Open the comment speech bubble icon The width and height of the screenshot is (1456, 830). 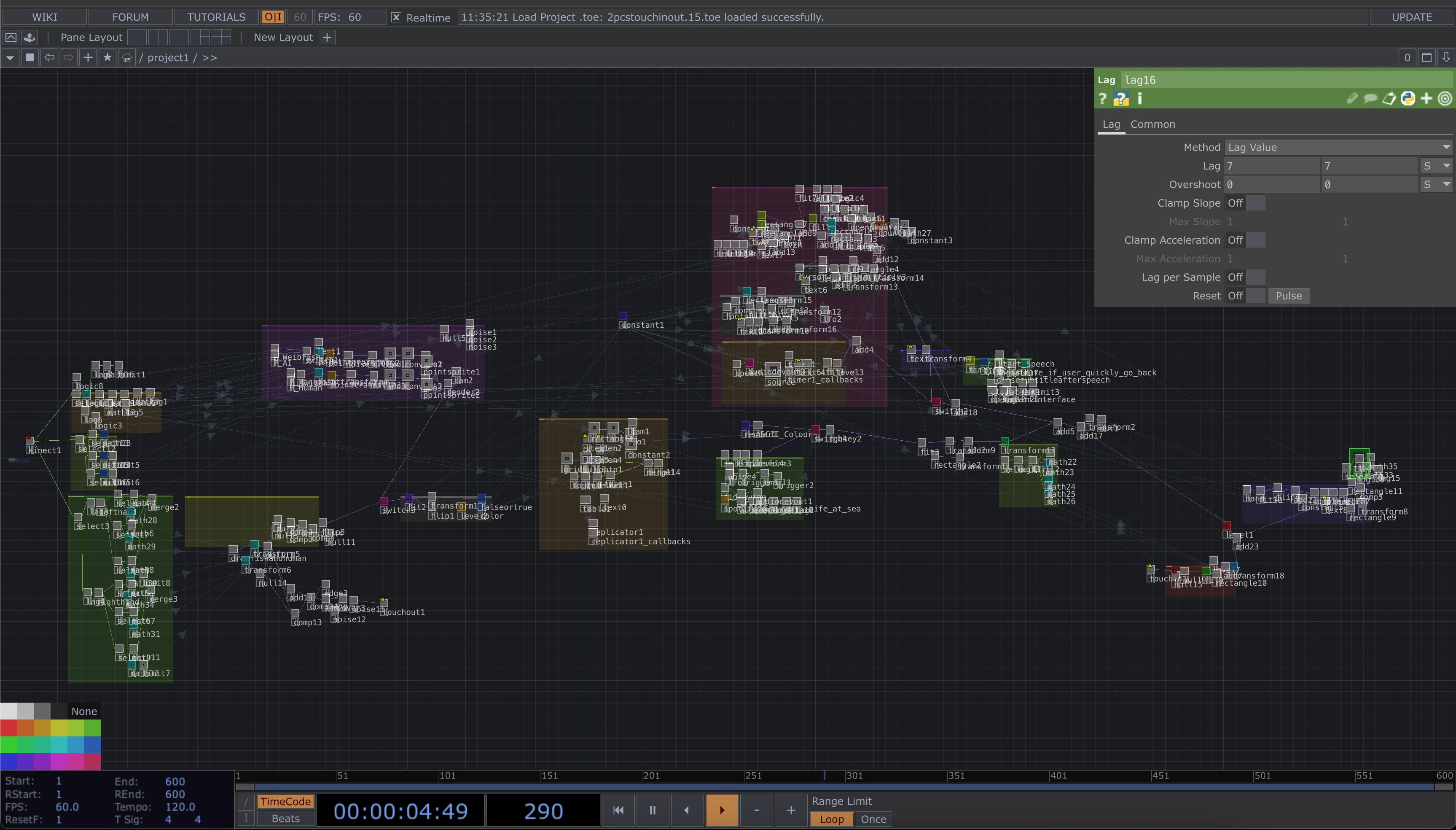tap(1370, 99)
